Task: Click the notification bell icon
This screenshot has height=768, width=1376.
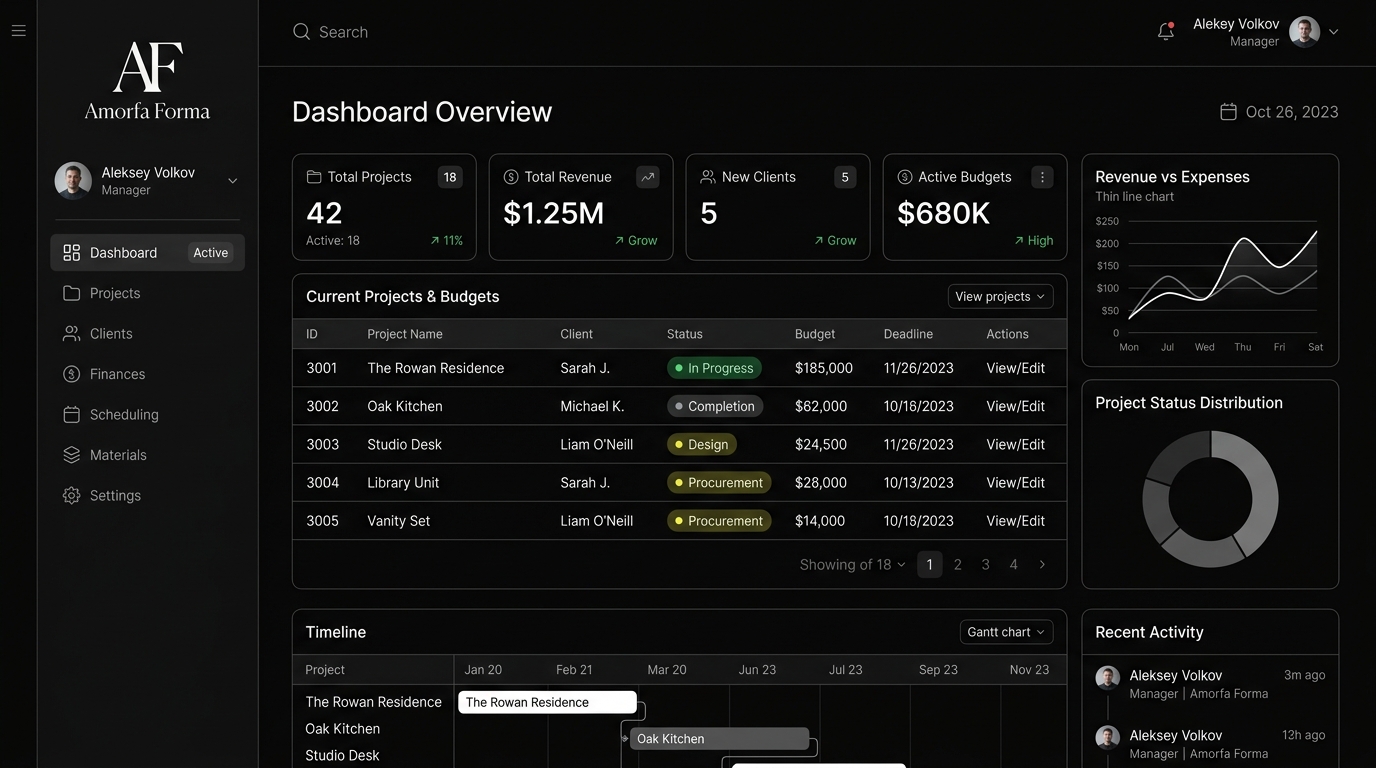Action: tap(1166, 31)
